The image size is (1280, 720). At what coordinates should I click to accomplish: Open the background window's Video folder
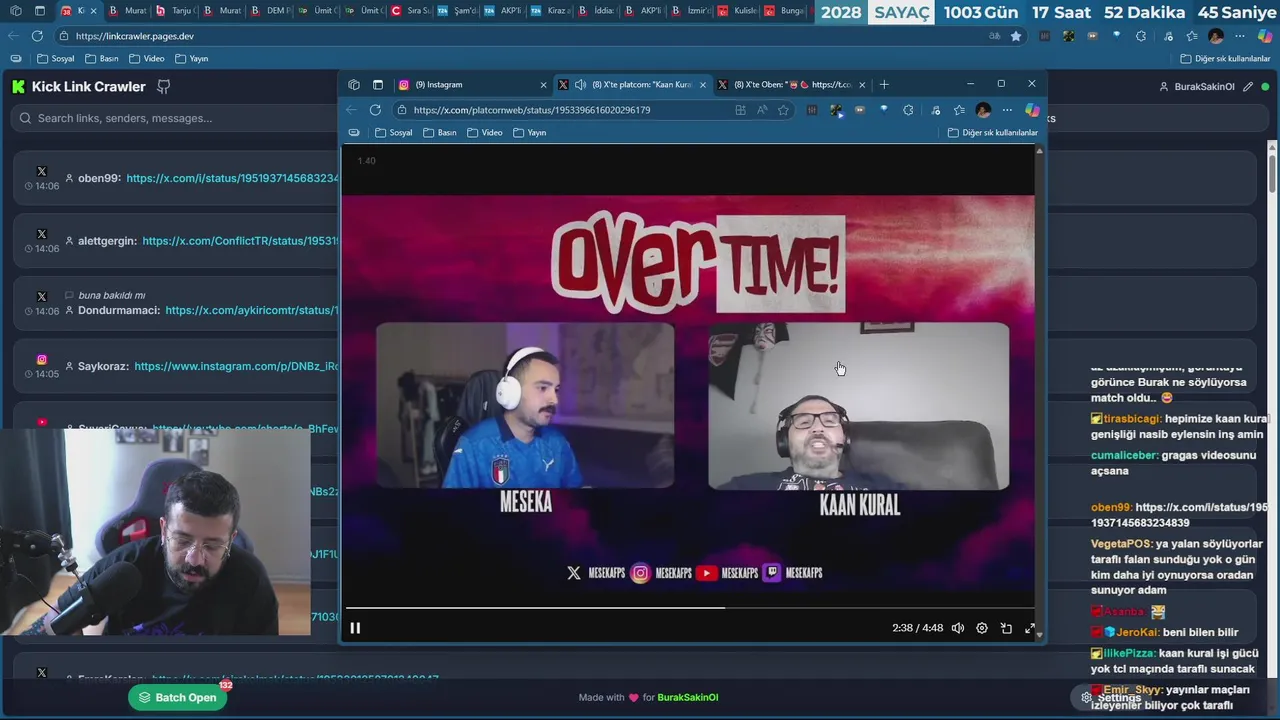147,59
